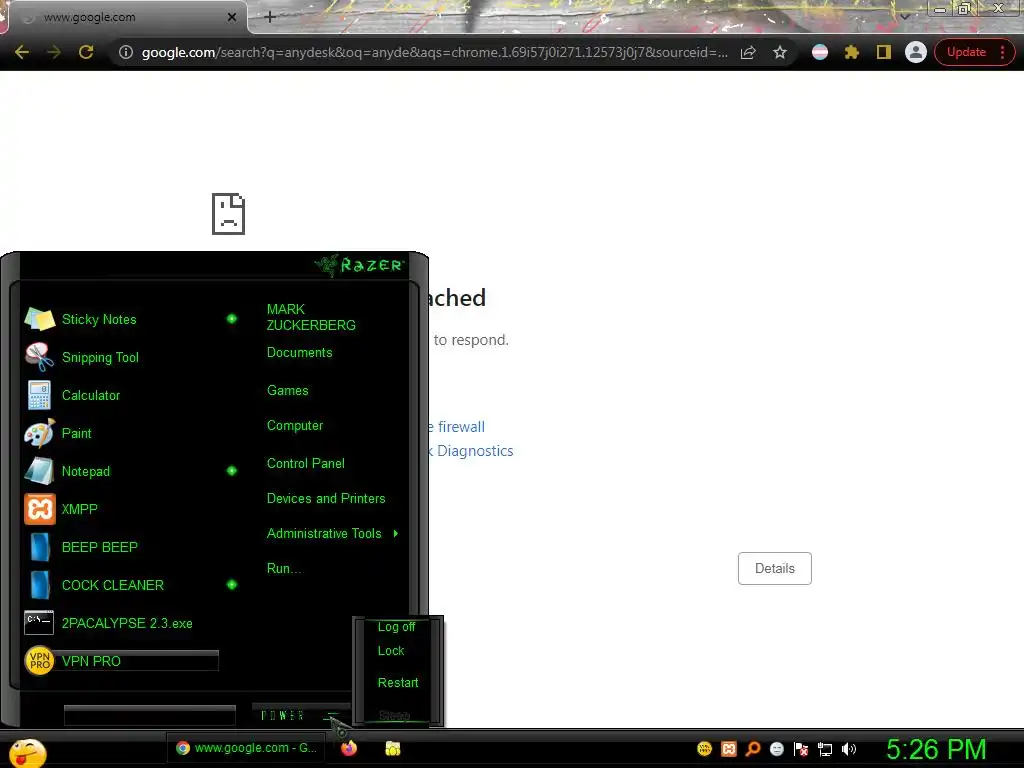Screen dimensions: 1024x768
Task: Switch to the www.google.com taskbar window
Action: click(248, 748)
